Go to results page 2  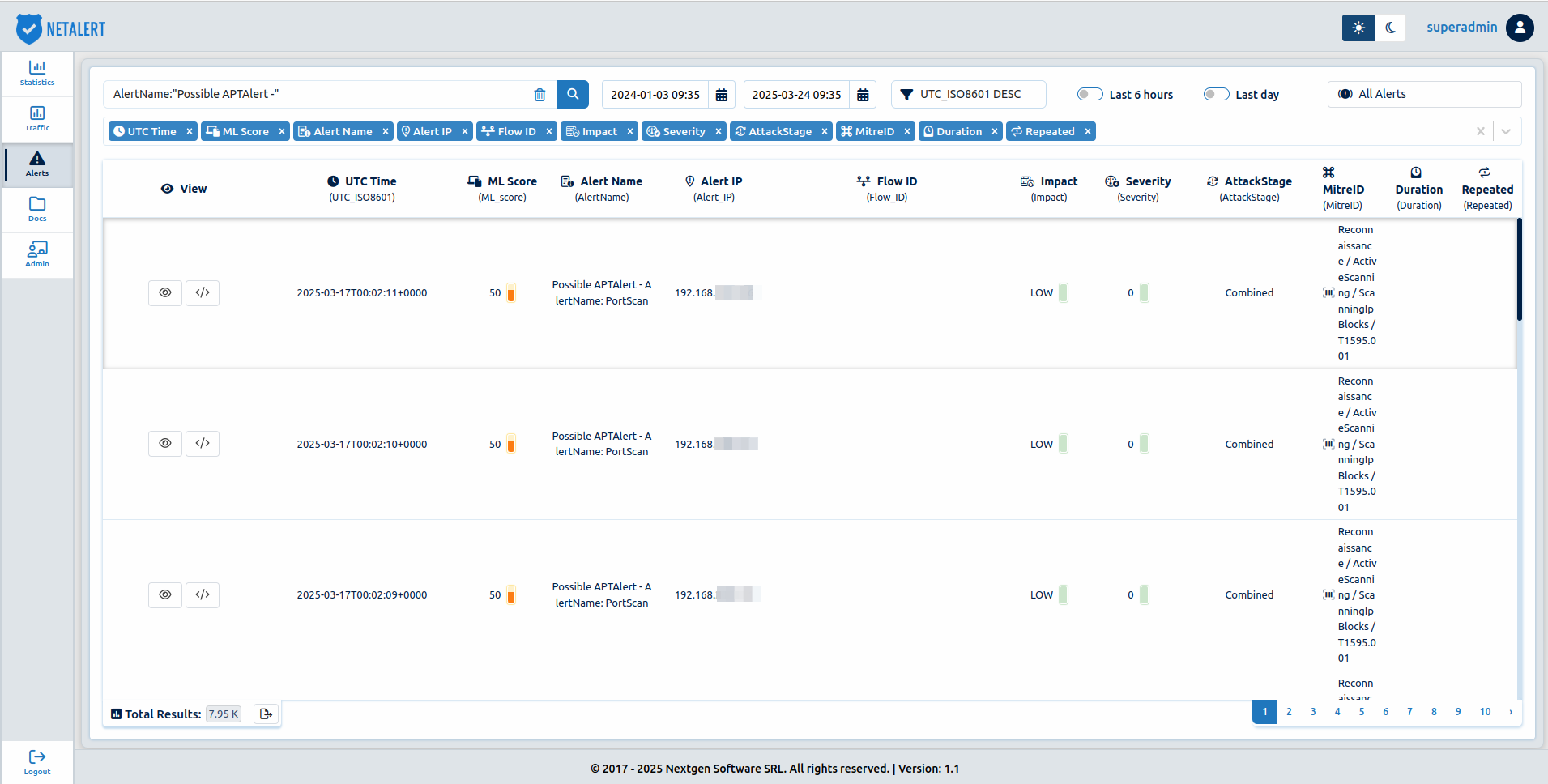pyautogui.click(x=1289, y=712)
